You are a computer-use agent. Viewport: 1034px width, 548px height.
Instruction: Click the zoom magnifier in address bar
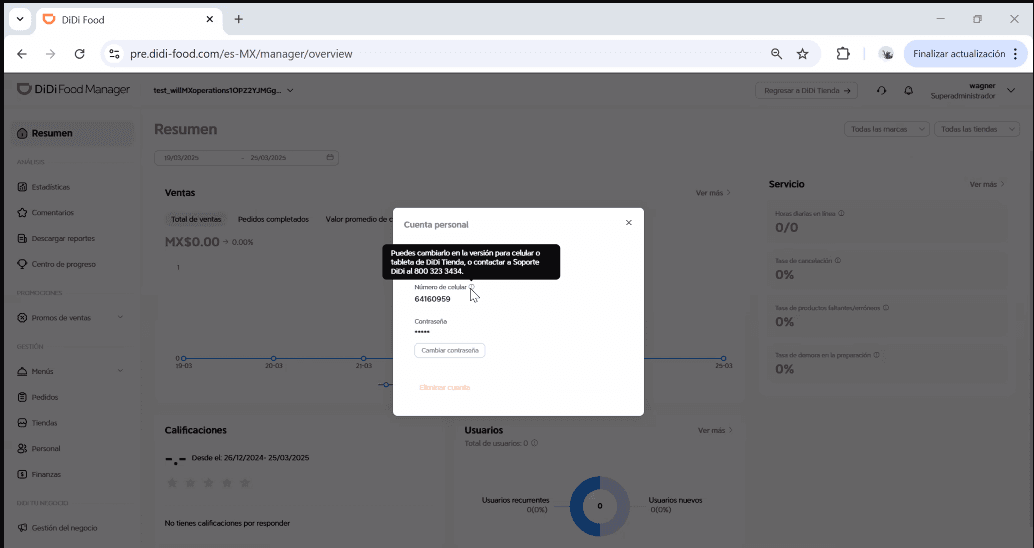pyautogui.click(x=776, y=54)
